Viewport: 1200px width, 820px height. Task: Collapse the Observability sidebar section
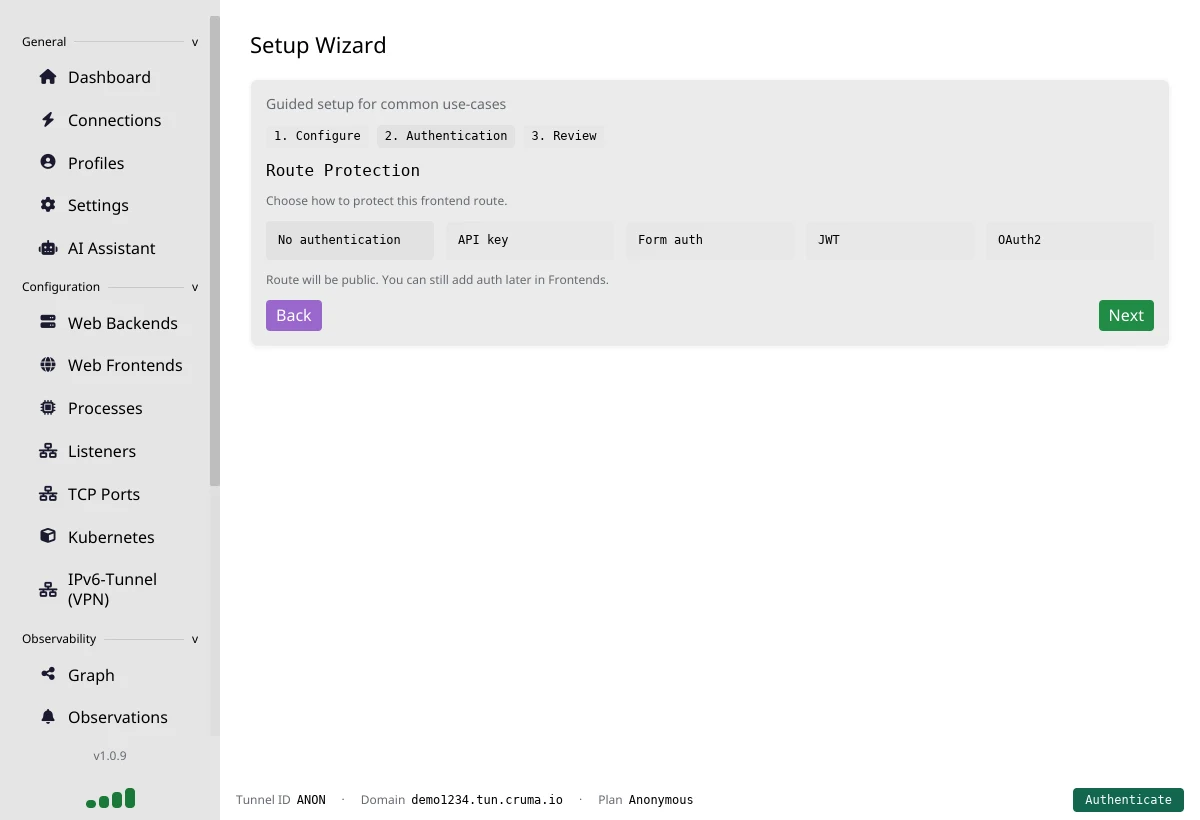(195, 639)
